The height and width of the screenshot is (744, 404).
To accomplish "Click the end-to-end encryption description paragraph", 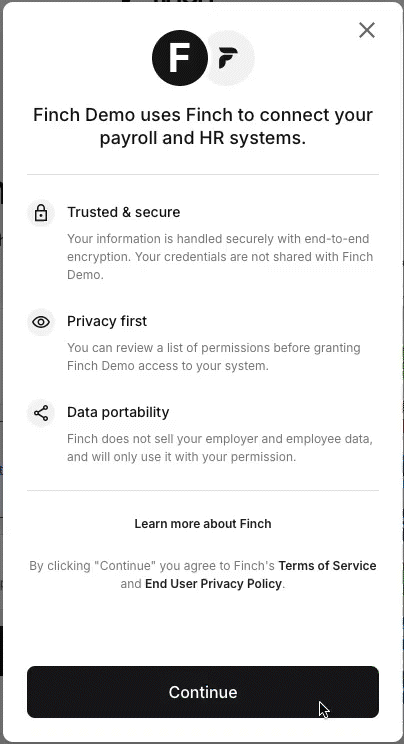I will pyautogui.click(x=220, y=257).
